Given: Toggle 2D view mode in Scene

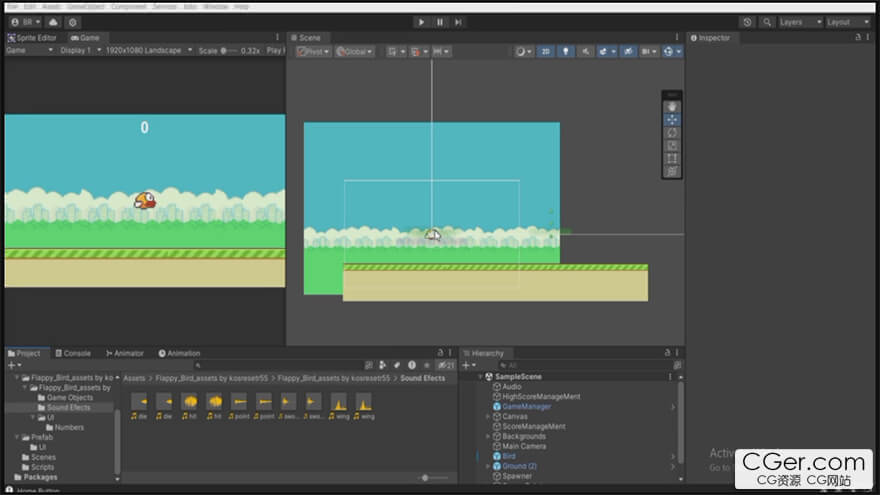Looking at the screenshot, I should pyautogui.click(x=545, y=51).
